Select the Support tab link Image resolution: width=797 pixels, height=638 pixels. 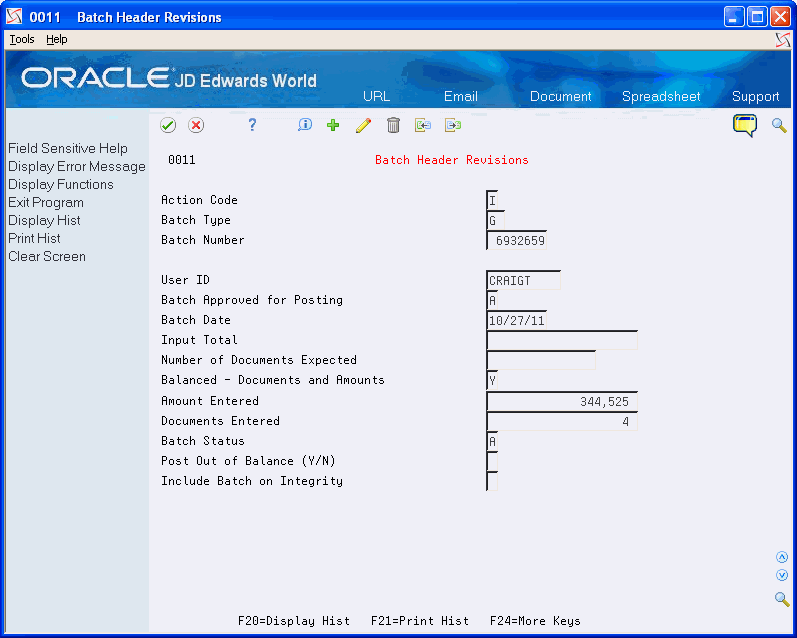[x=755, y=96]
